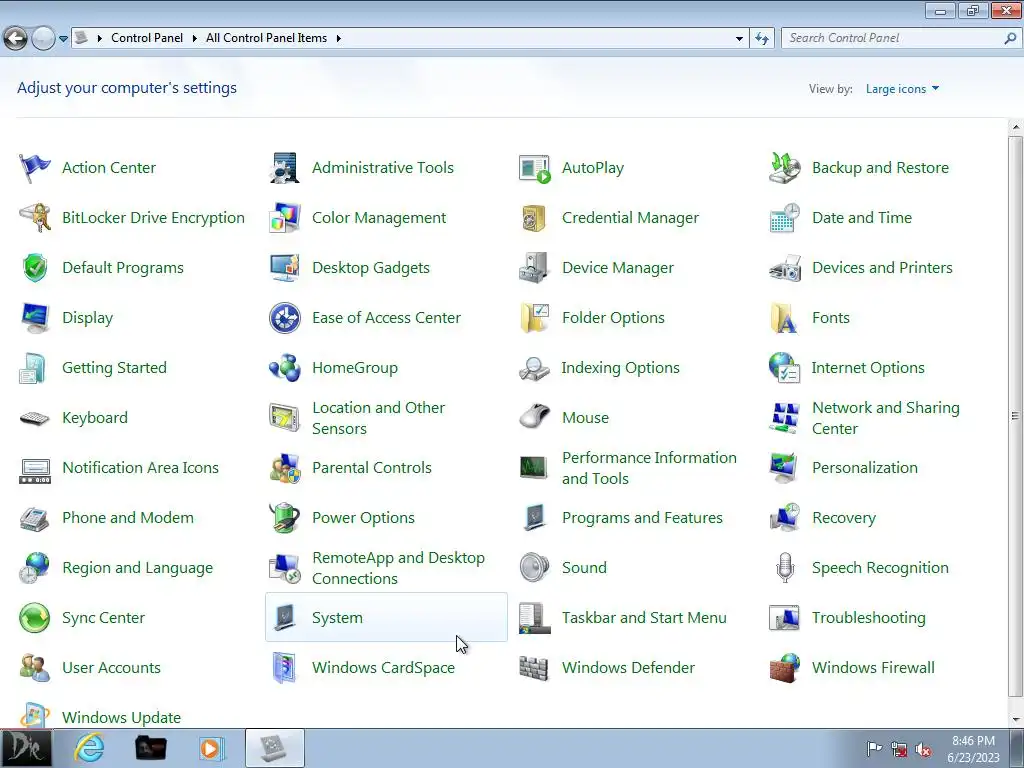Open the Windows Defender icon

(x=535, y=668)
